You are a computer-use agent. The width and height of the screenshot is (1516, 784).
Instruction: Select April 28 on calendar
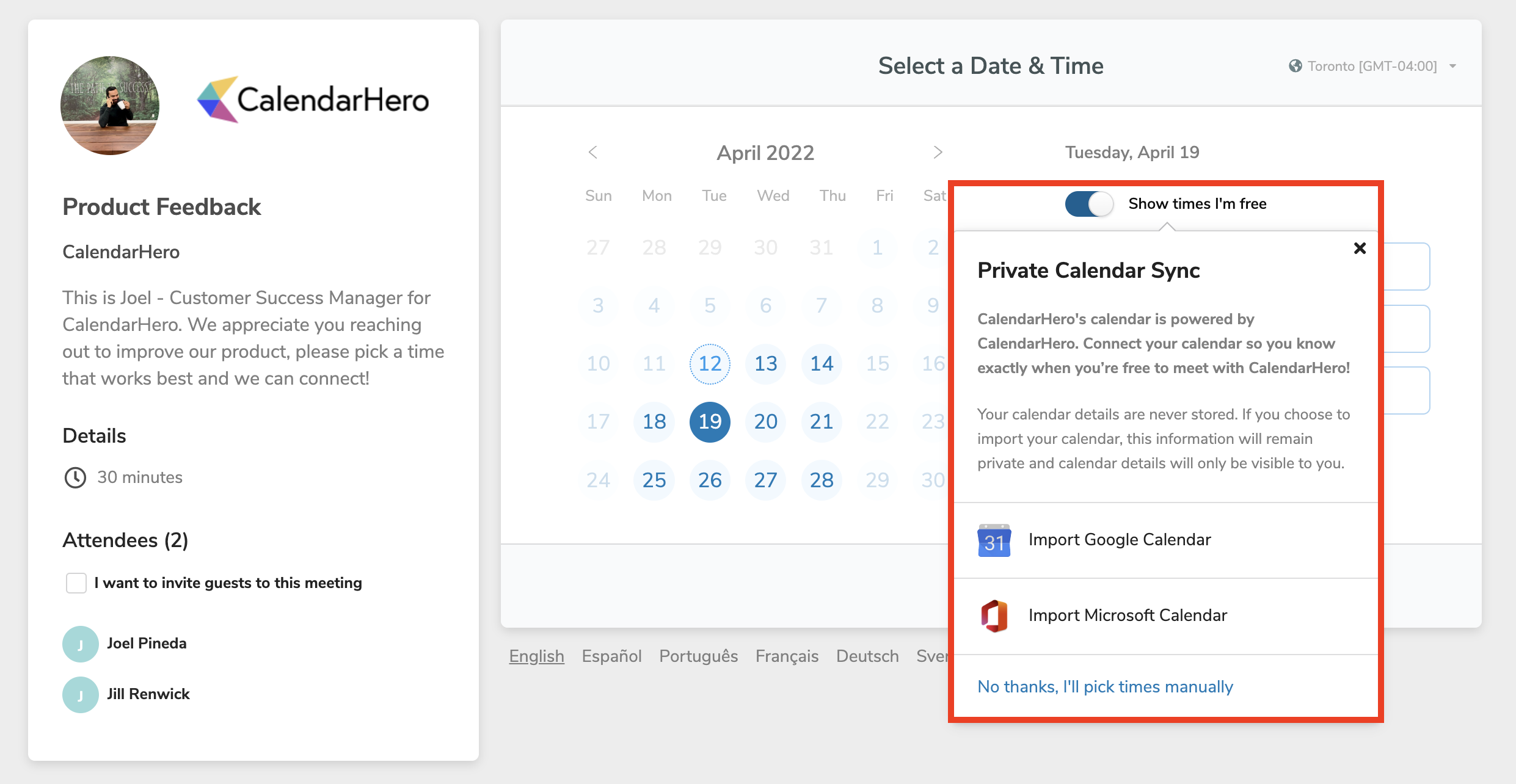pos(822,481)
